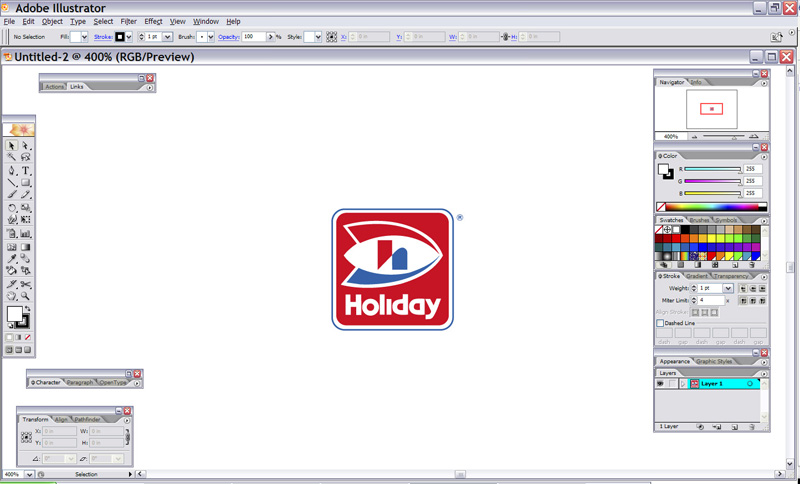The width and height of the screenshot is (800, 484).
Task: Switch to standard screen mode button
Action: 9,350
